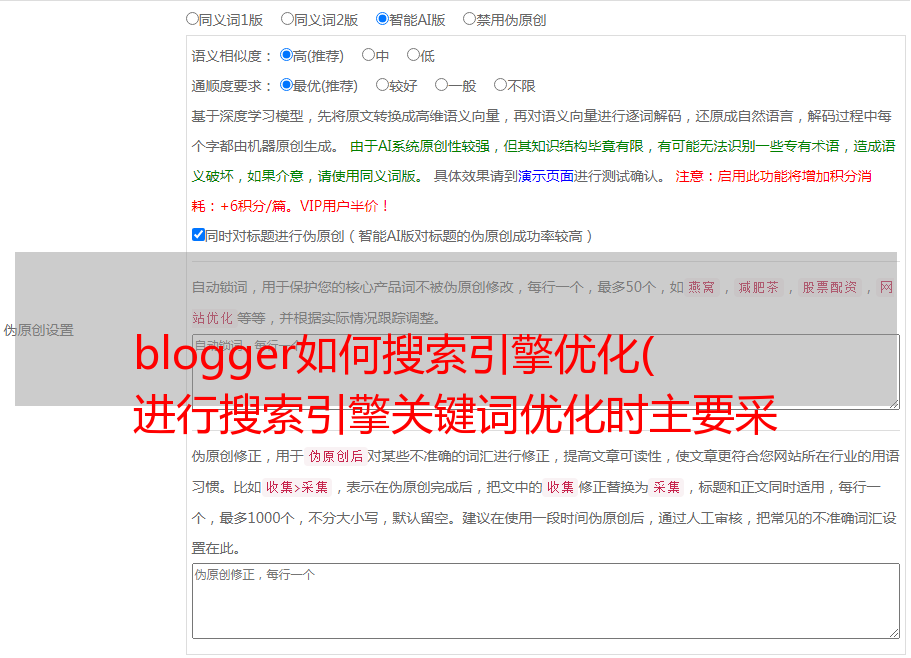Select the 同义词1版 radio option
The width and height of the screenshot is (911, 658).
(x=192, y=19)
